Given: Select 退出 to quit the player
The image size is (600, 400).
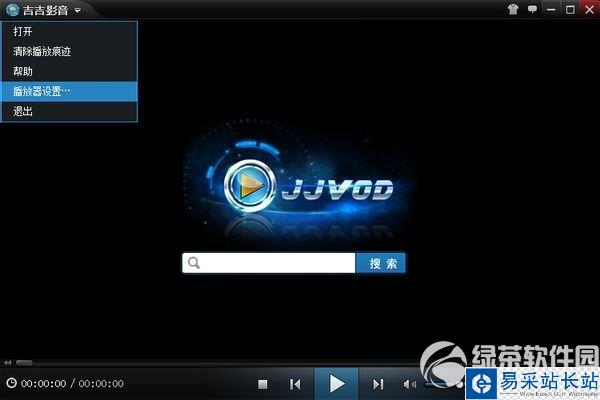Looking at the screenshot, I should (69, 111).
